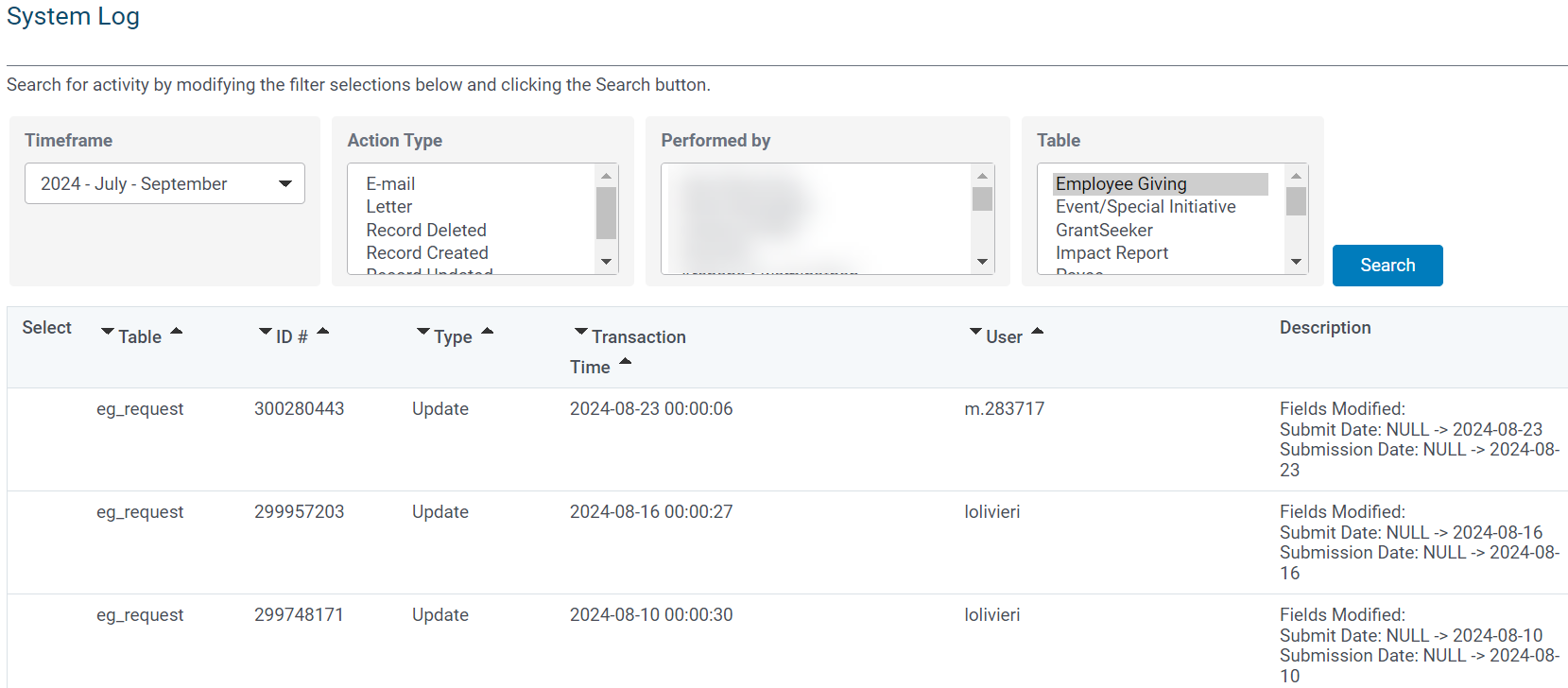Sort Table column descending arrow

[x=108, y=332]
